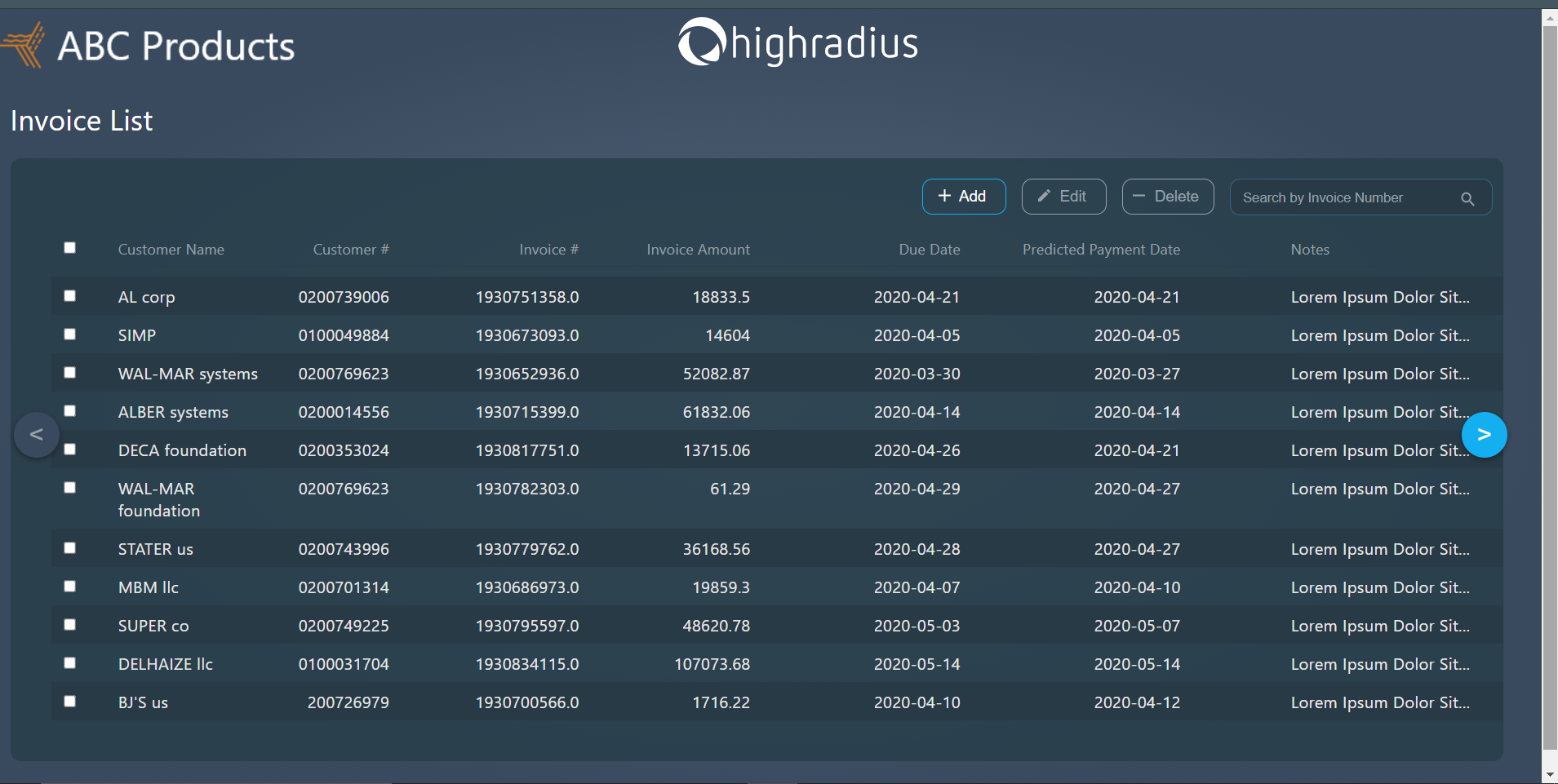Check the SUPER co row checkbox
The image size is (1558, 784).
(x=69, y=624)
